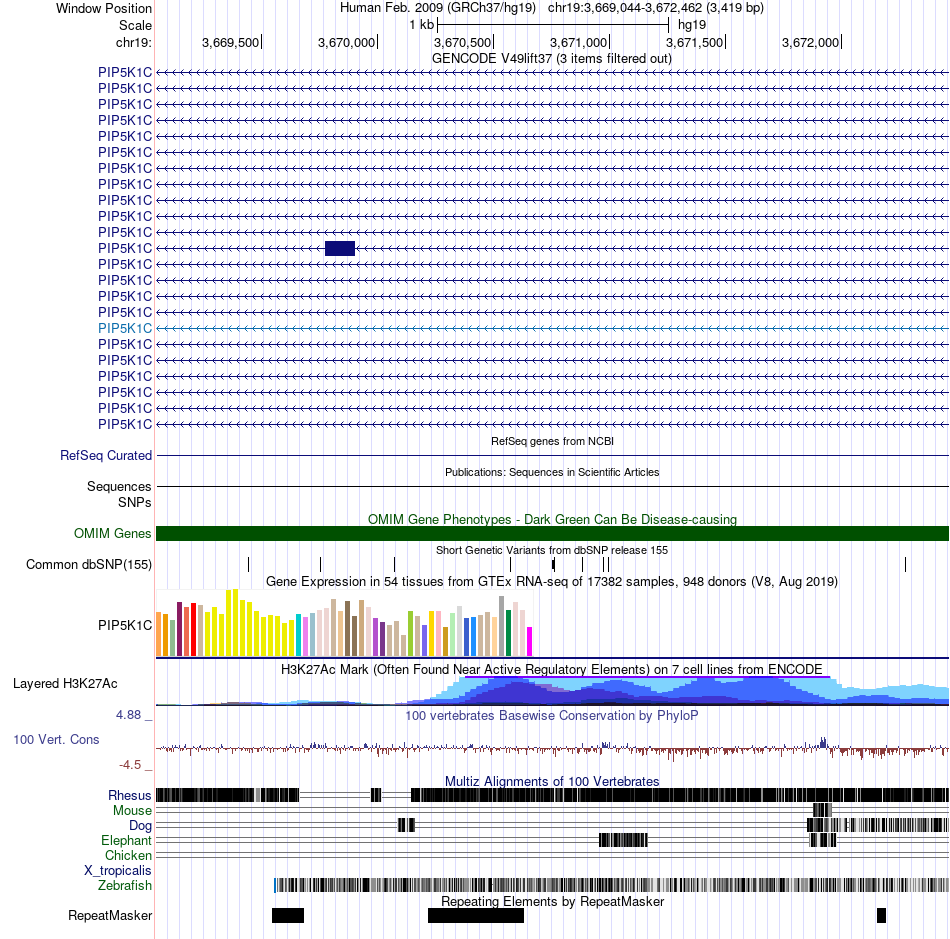Screen dimensions: 950x939
Task: Click the chr19: ruler label
Action: pos(134,42)
